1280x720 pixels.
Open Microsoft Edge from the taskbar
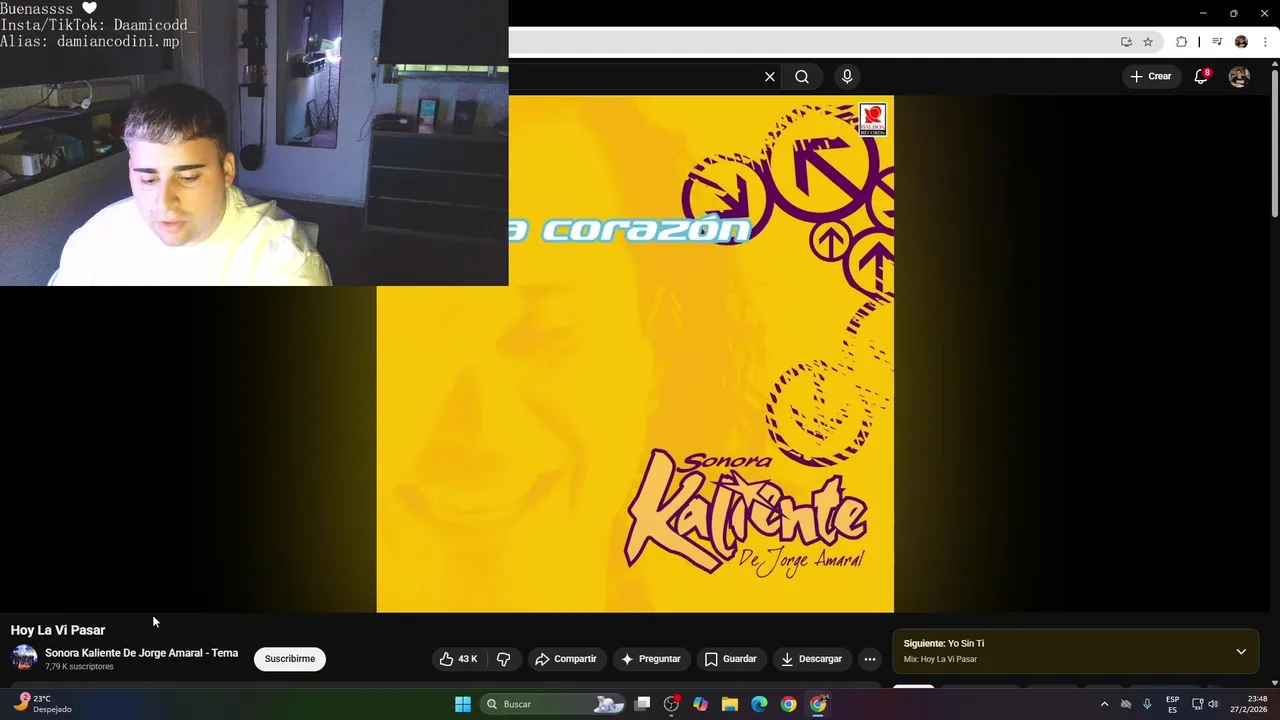[759, 704]
